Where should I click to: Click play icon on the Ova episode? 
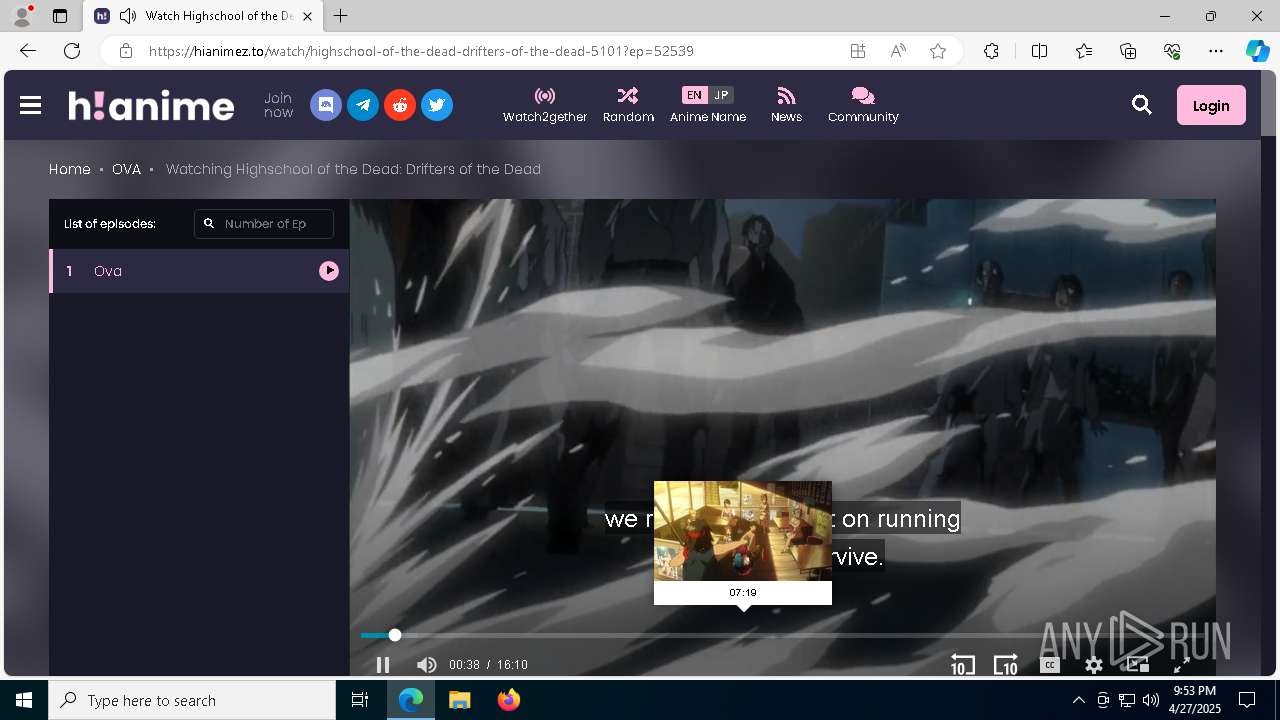click(x=329, y=271)
